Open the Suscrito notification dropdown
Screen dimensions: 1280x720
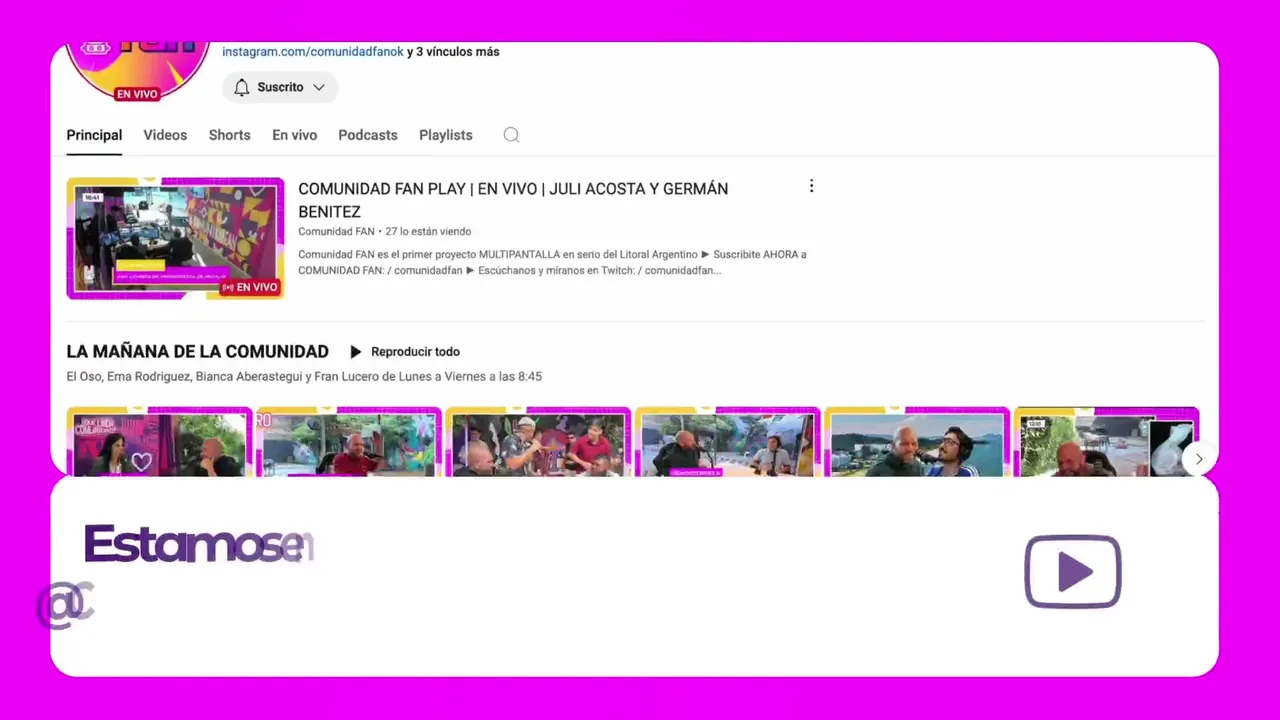[280, 87]
